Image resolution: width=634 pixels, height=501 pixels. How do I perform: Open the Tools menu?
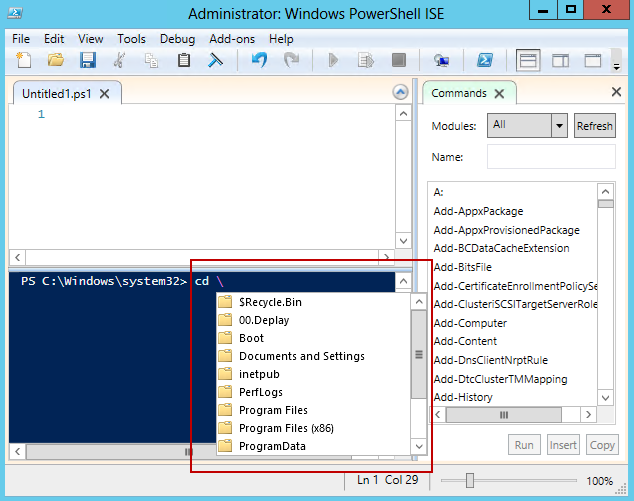131,39
